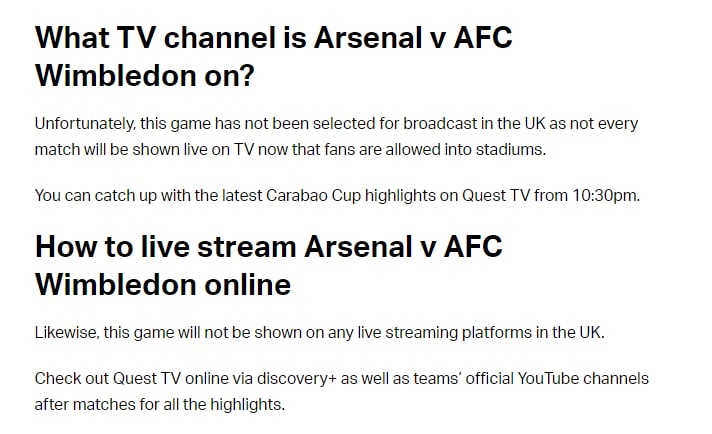Click the paragraph starting with 'Check out Quest TV'
Viewport: 712px width, 434px height.
point(341,391)
